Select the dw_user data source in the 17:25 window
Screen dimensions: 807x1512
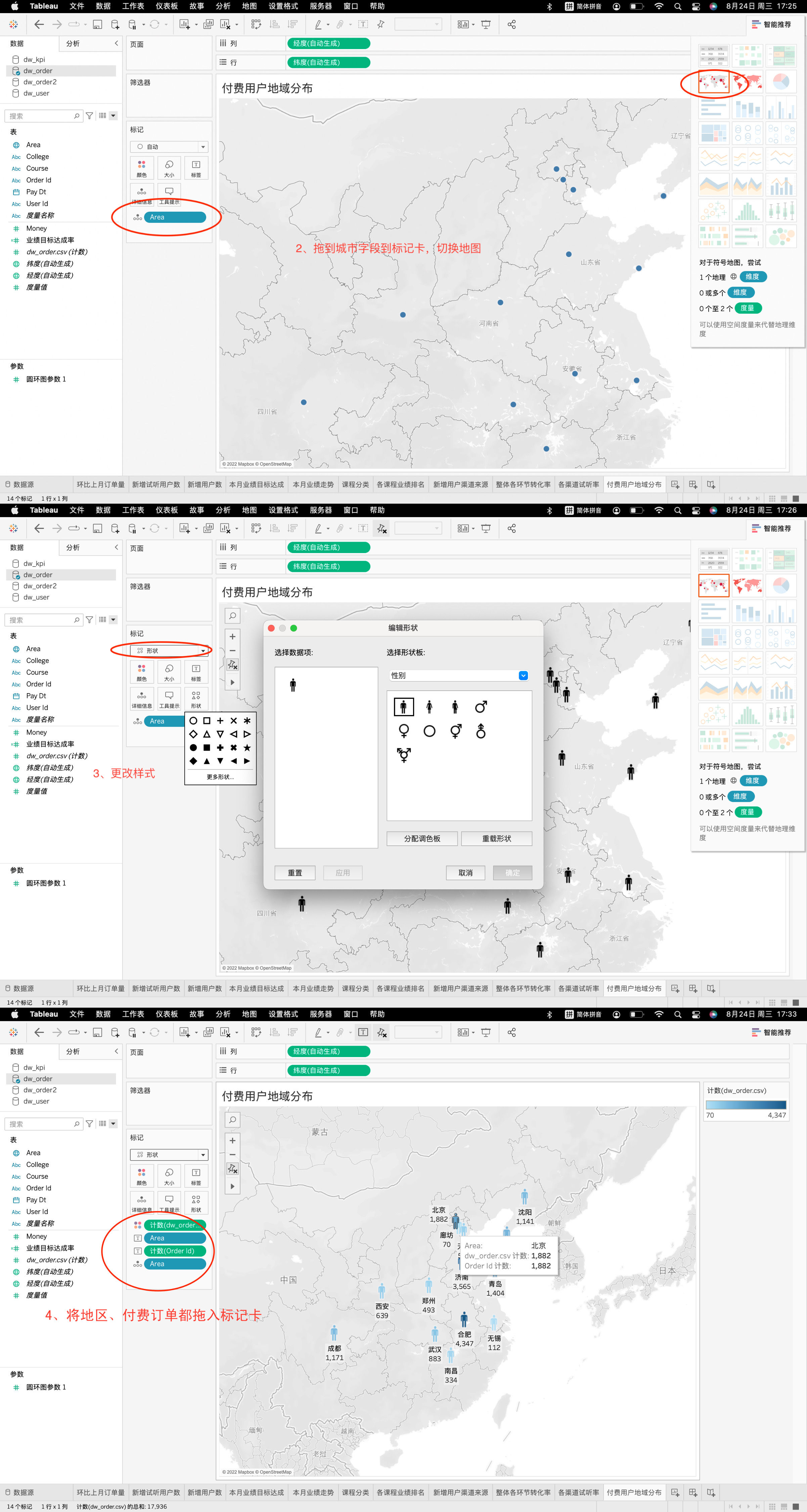click(x=36, y=93)
